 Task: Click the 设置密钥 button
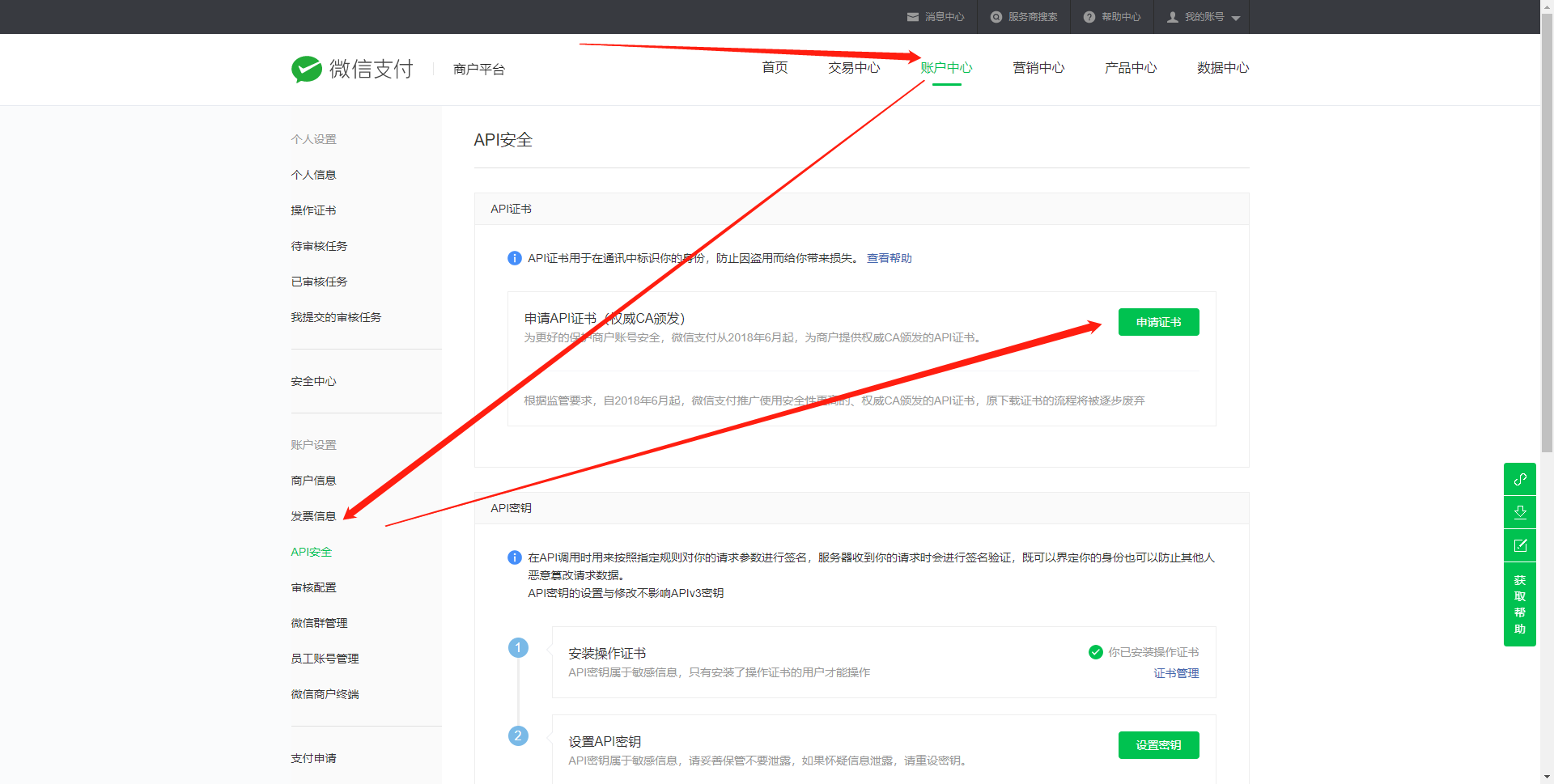(x=1158, y=745)
